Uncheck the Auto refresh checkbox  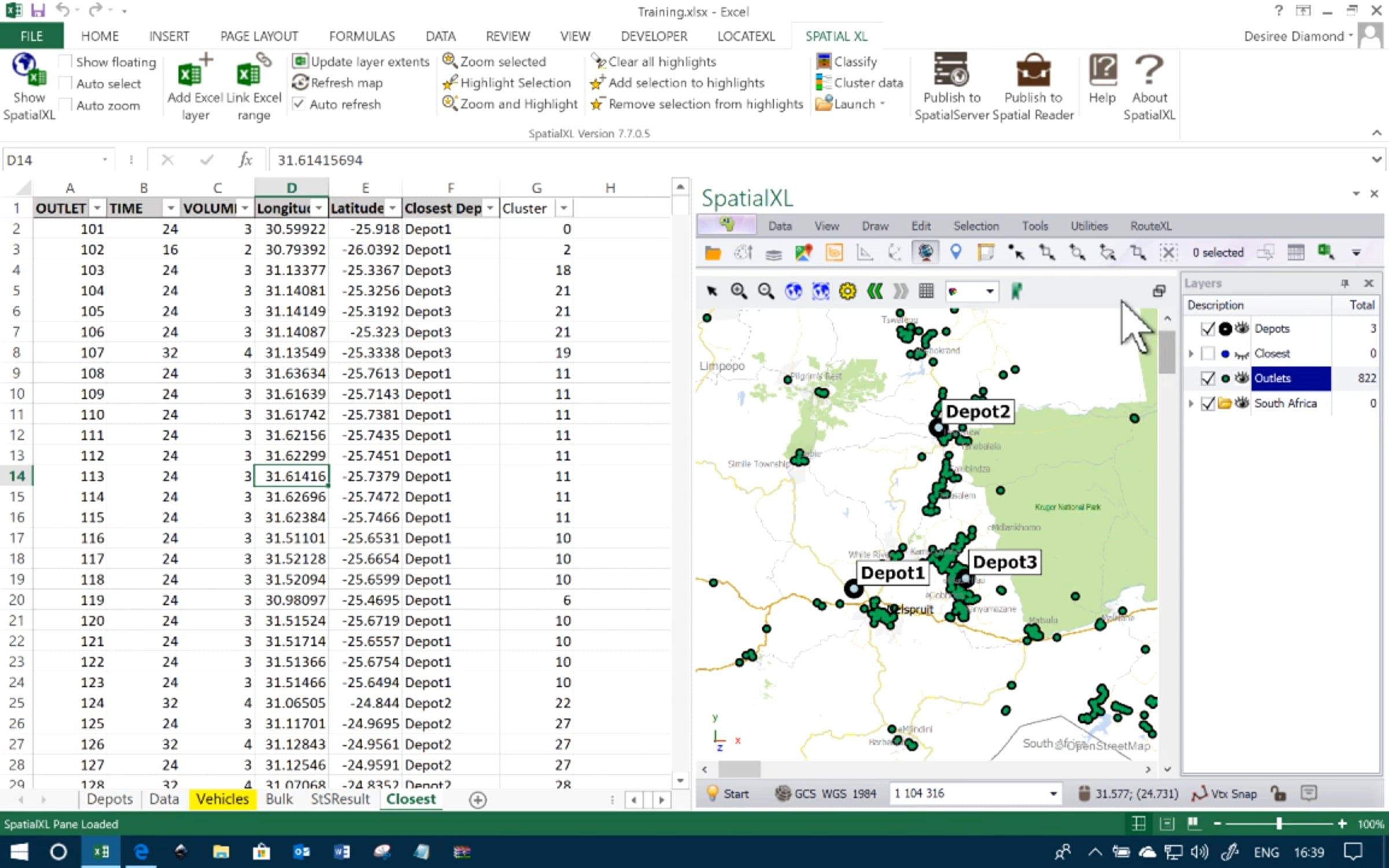[299, 104]
